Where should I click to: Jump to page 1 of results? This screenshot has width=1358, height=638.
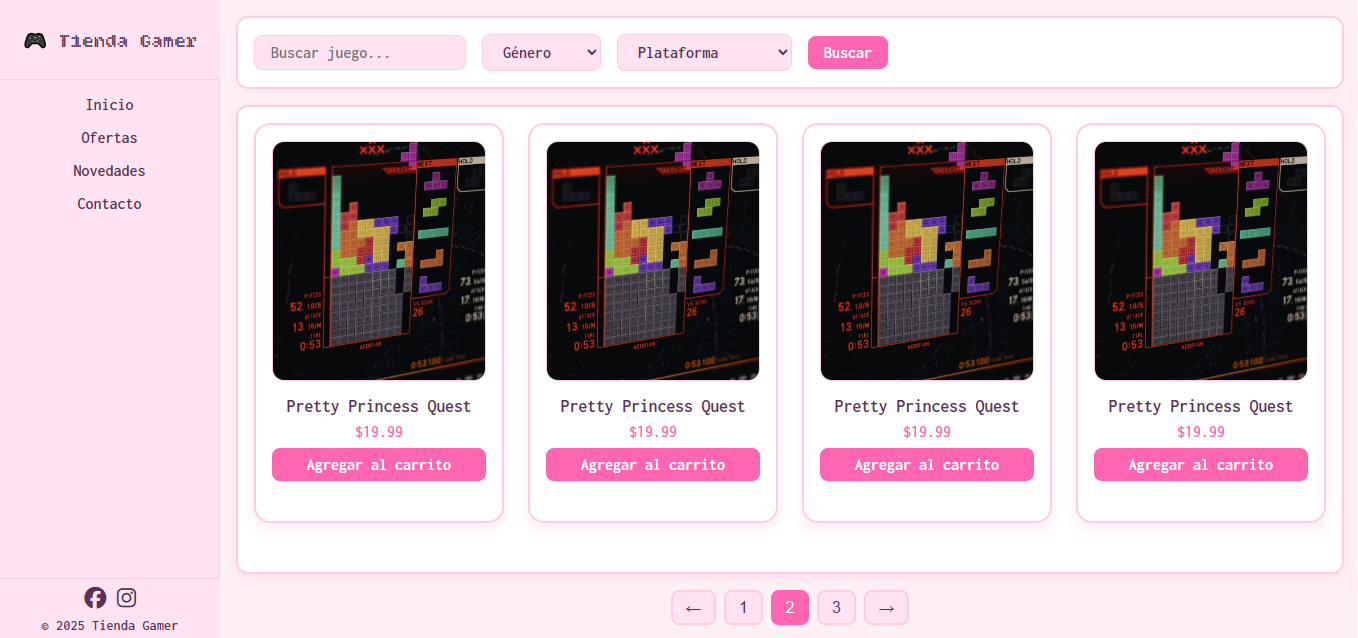coord(743,608)
